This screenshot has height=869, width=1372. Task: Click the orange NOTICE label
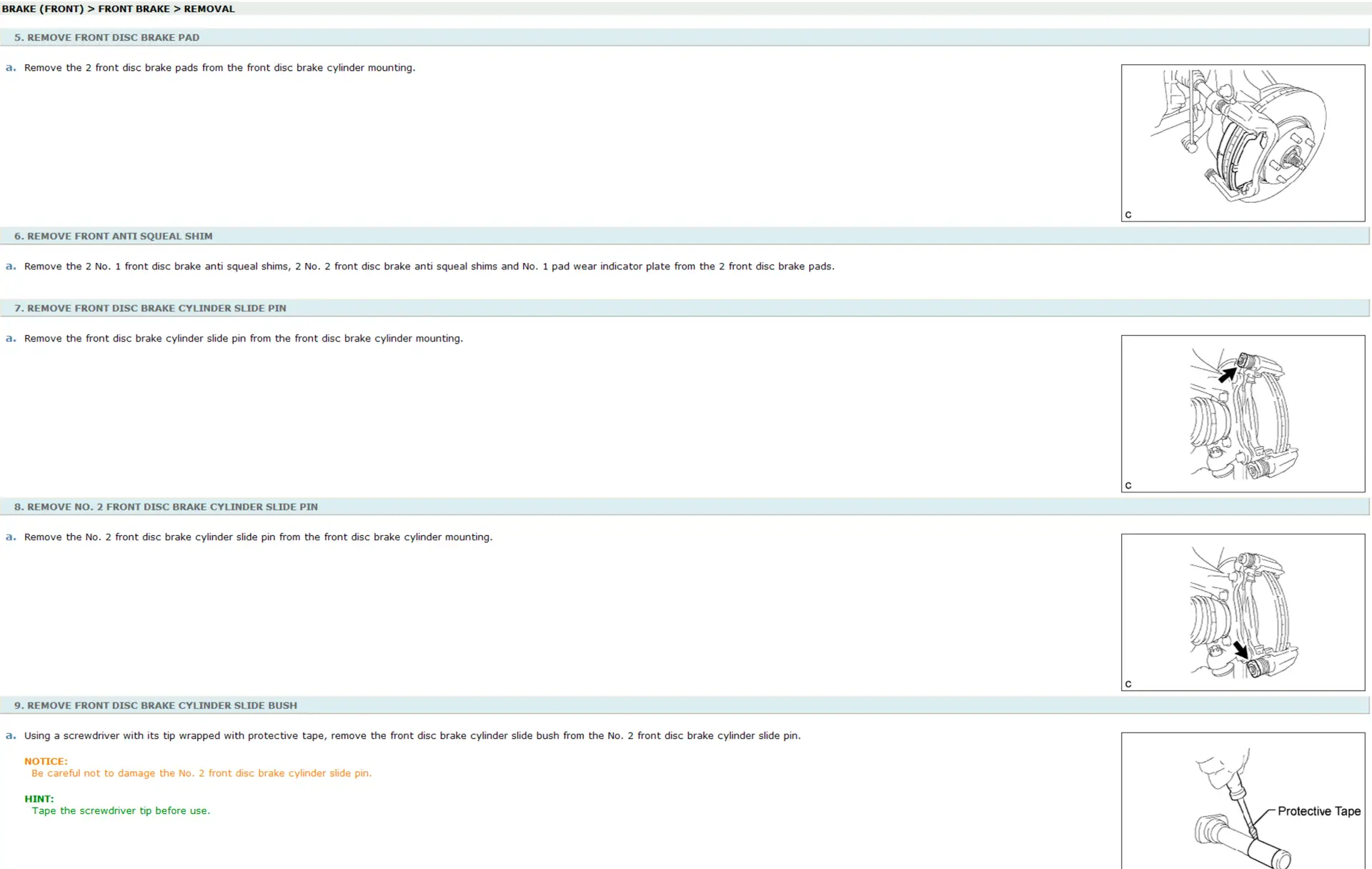coord(46,761)
